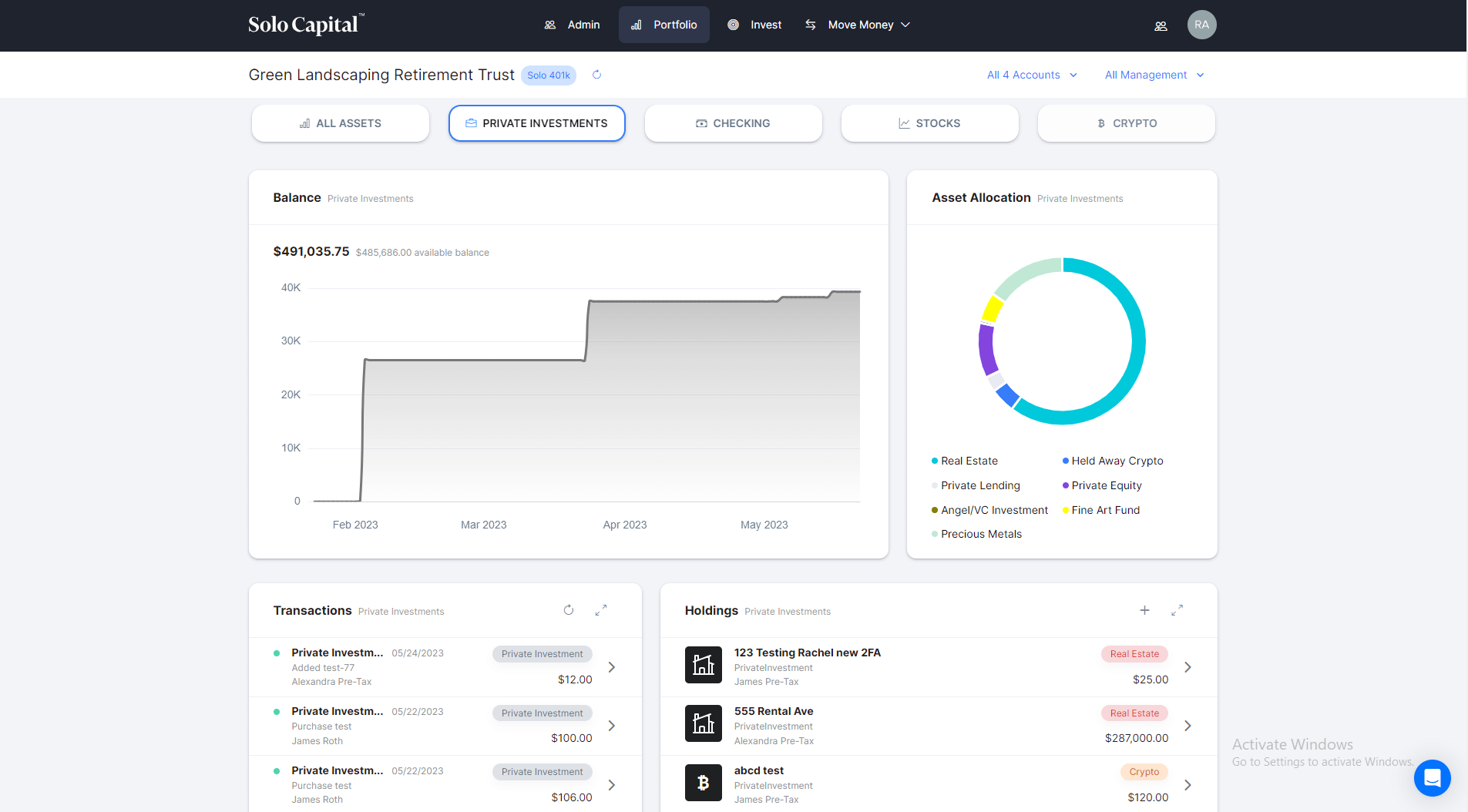The width and height of the screenshot is (1468, 812).
Task: Open the All 4 Accounts dropdown
Action: point(1032,75)
